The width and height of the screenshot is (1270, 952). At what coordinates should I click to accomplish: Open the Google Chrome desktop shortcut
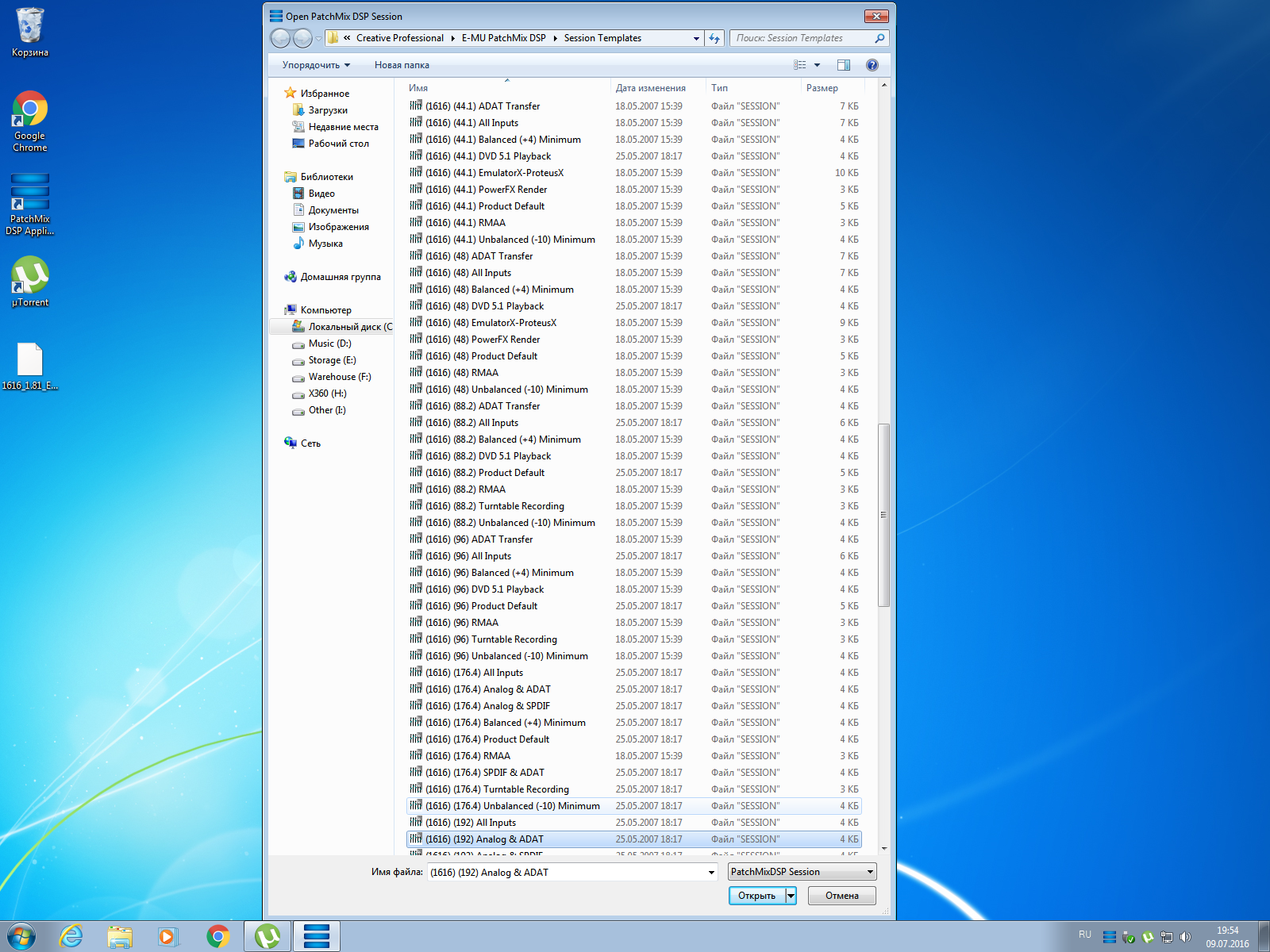pyautogui.click(x=30, y=121)
